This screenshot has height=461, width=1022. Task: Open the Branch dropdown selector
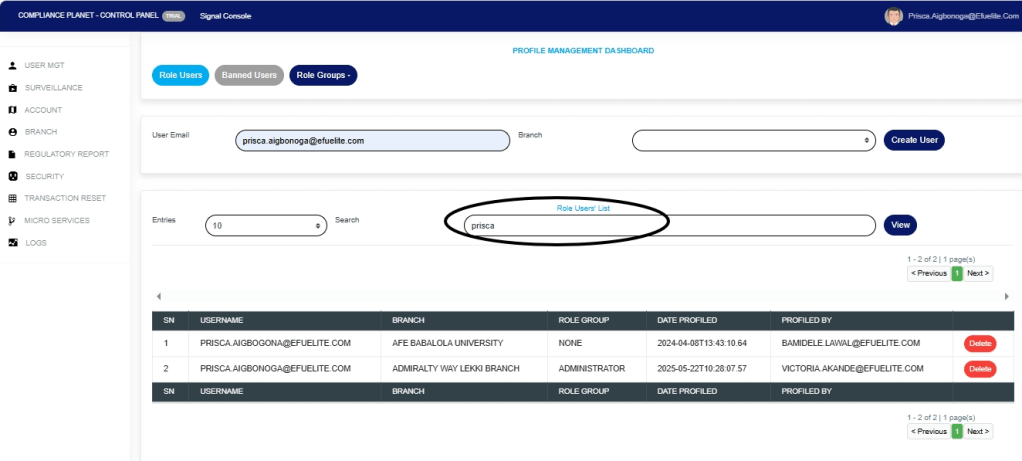(754, 141)
